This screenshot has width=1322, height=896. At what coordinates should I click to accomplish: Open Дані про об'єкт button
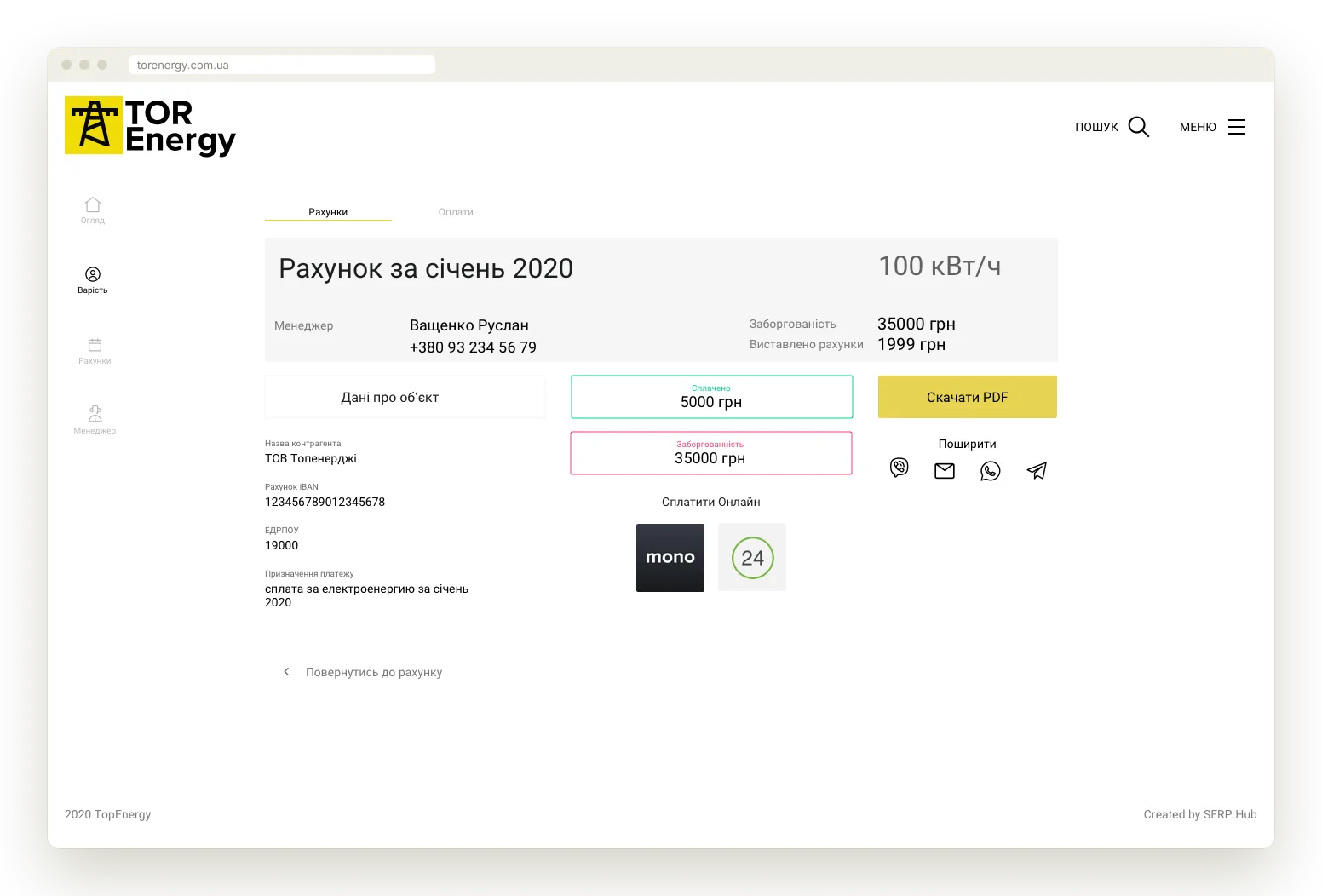(x=405, y=397)
